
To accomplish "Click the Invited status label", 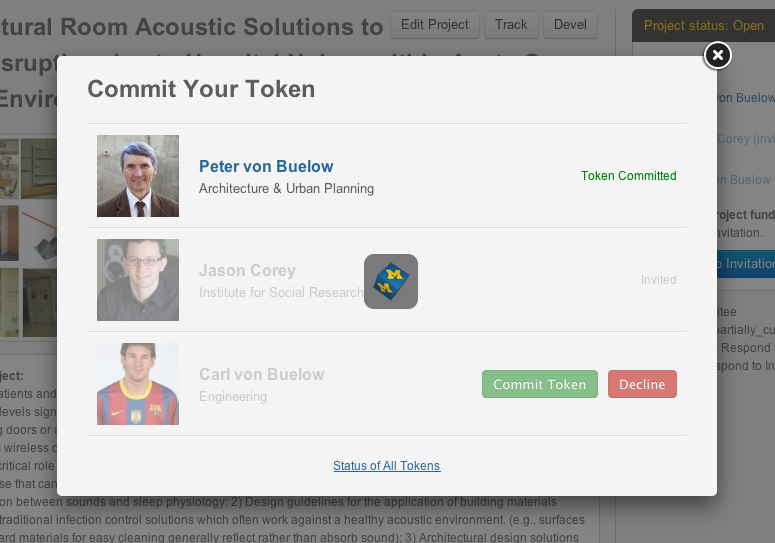I will coord(658,280).
